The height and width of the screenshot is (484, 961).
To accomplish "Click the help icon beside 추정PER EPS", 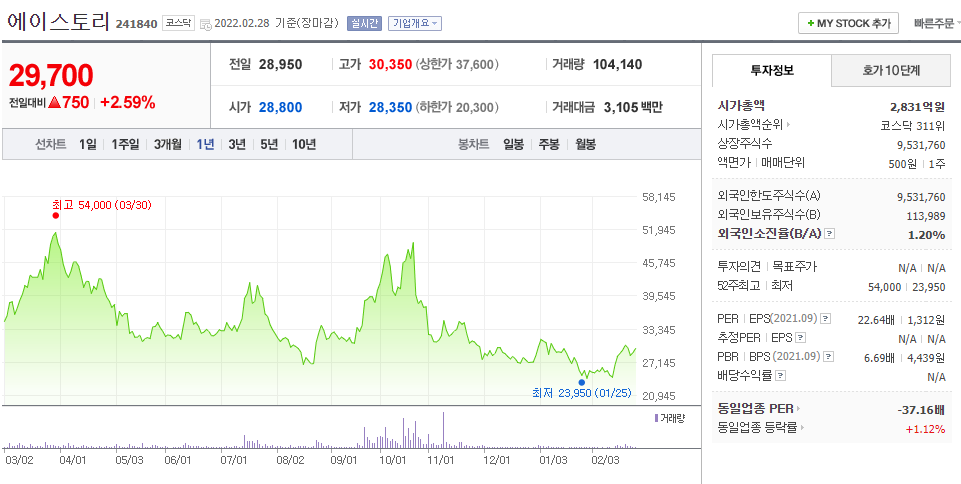I will (800, 338).
